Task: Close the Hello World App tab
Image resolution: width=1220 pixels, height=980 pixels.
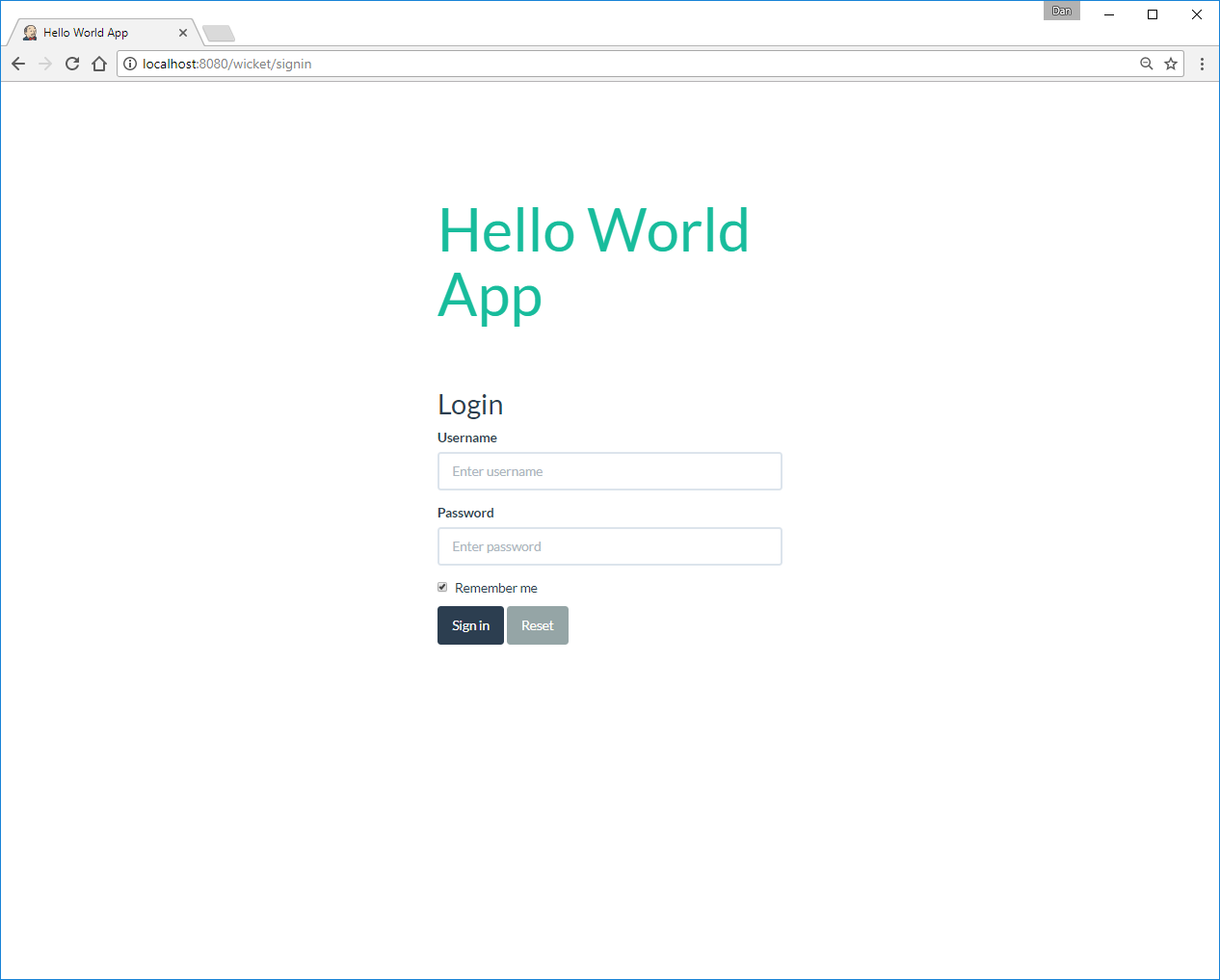Action: click(x=183, y=33)
